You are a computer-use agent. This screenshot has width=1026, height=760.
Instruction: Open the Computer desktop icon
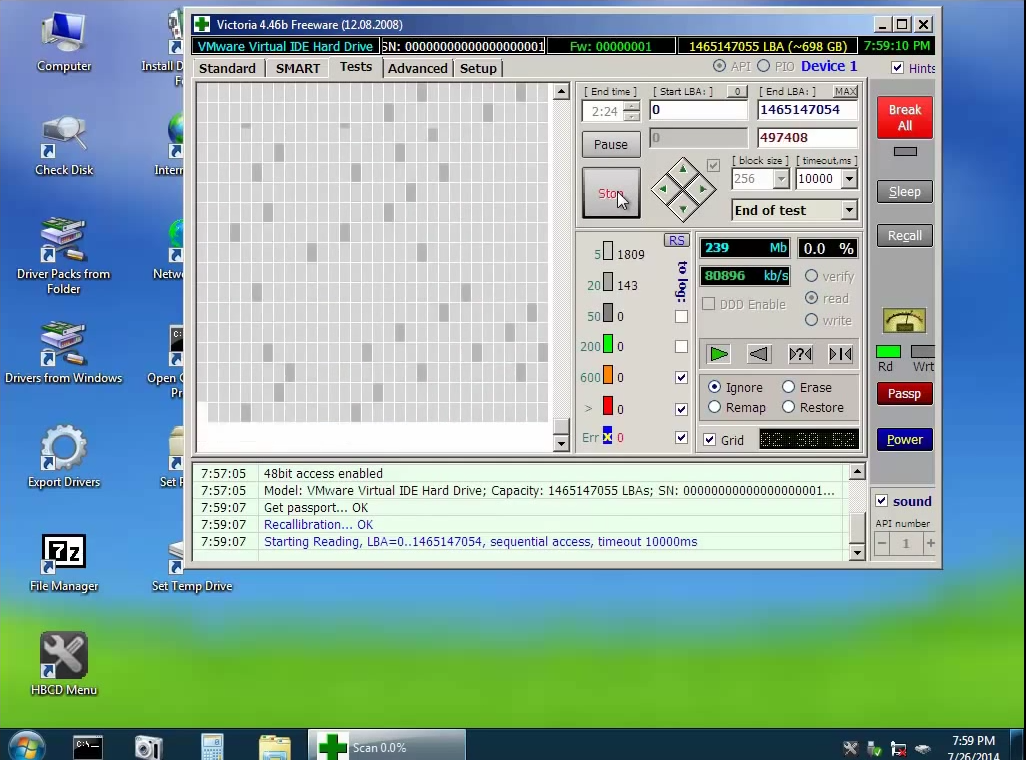click(63, 43)
